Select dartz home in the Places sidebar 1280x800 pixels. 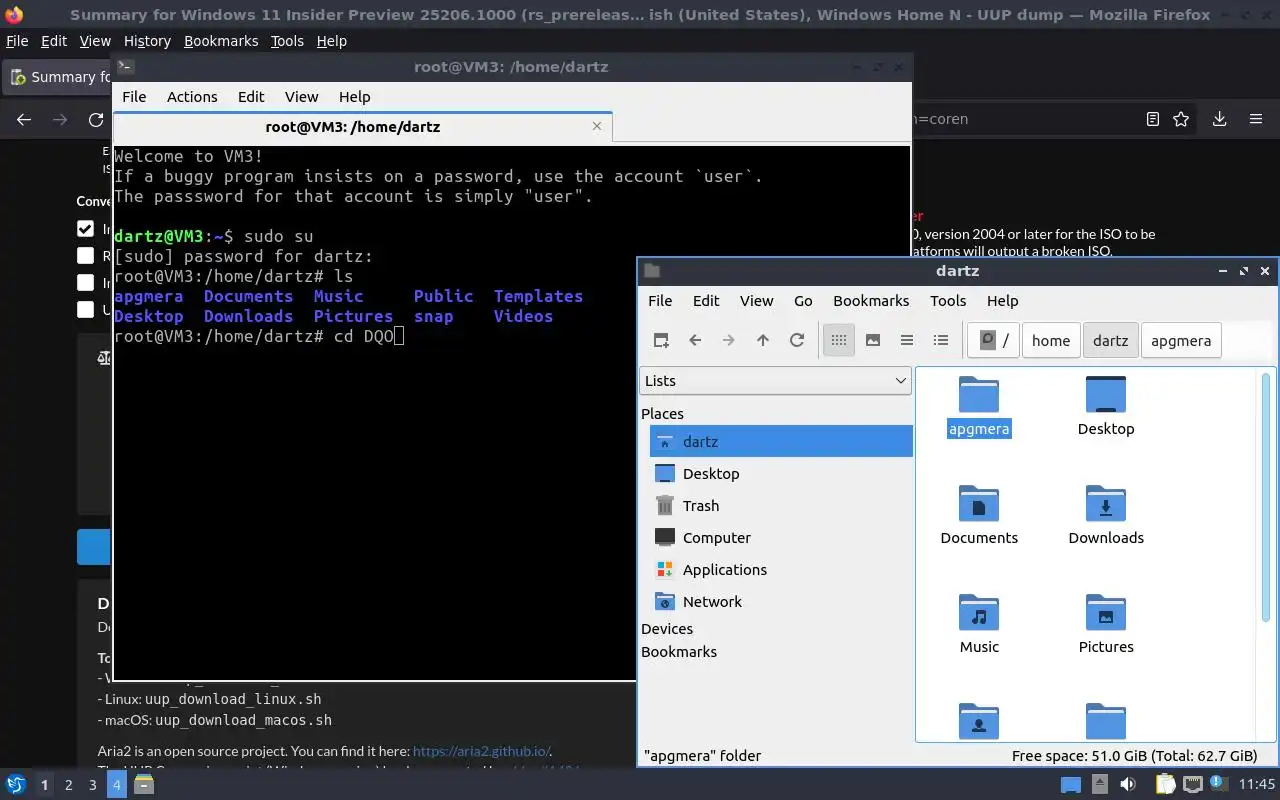[781, 441]
